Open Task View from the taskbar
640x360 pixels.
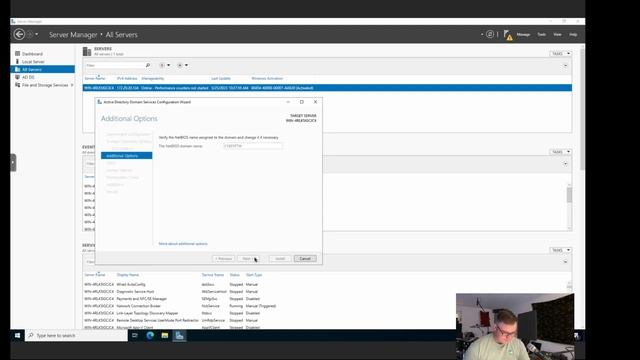135,336
